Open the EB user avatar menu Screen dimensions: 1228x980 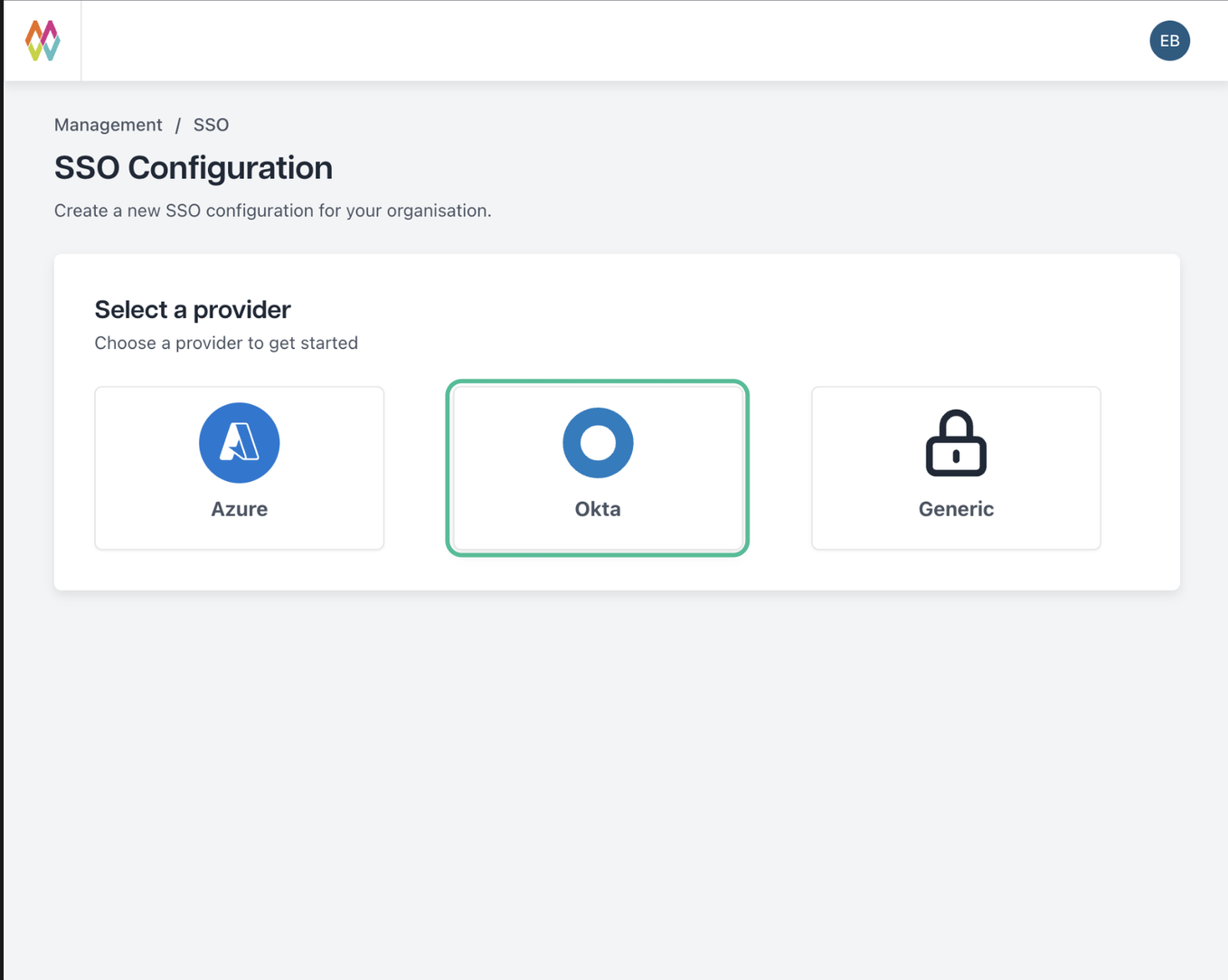1169,41
